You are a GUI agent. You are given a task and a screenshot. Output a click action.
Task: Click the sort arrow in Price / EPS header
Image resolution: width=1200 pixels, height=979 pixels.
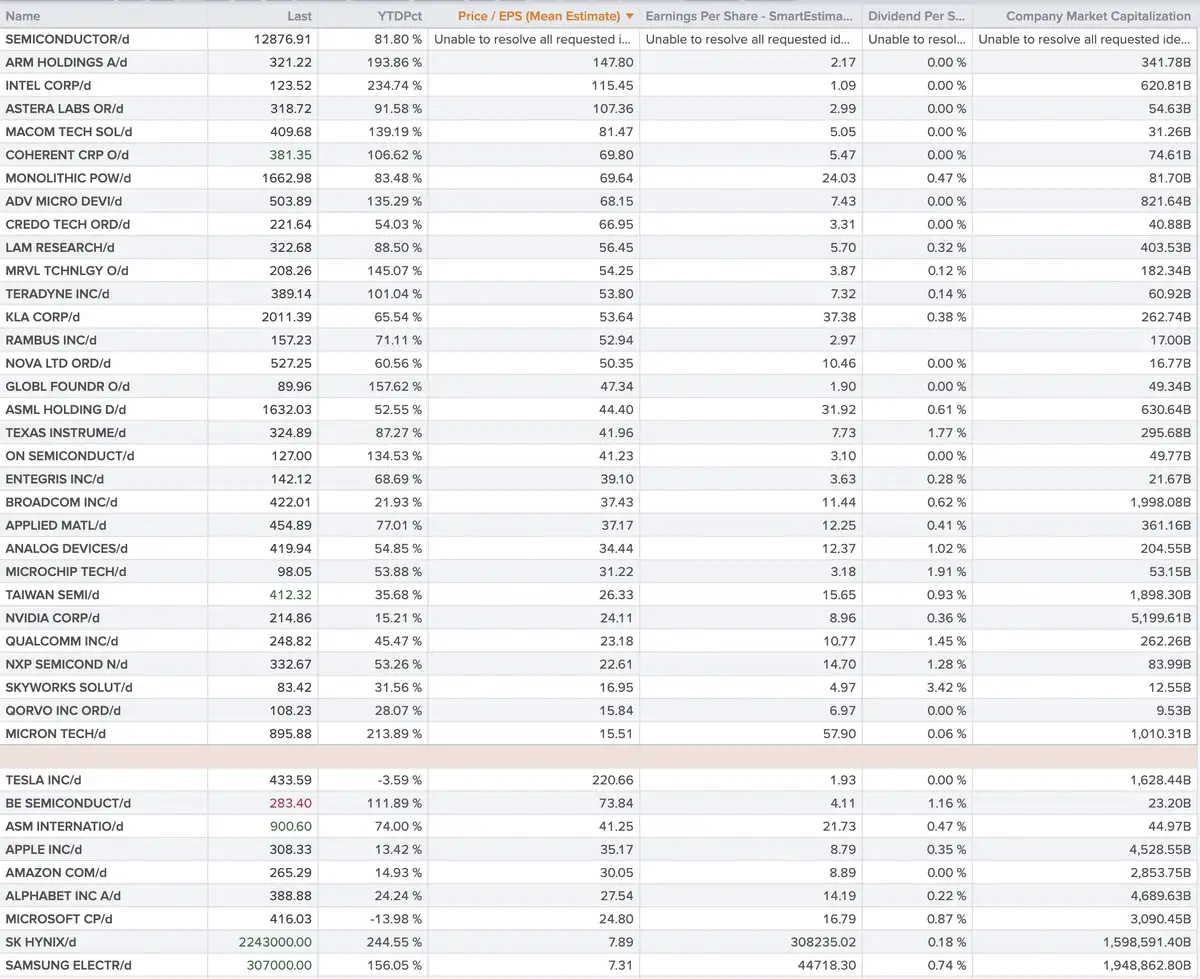coord(629,16)
